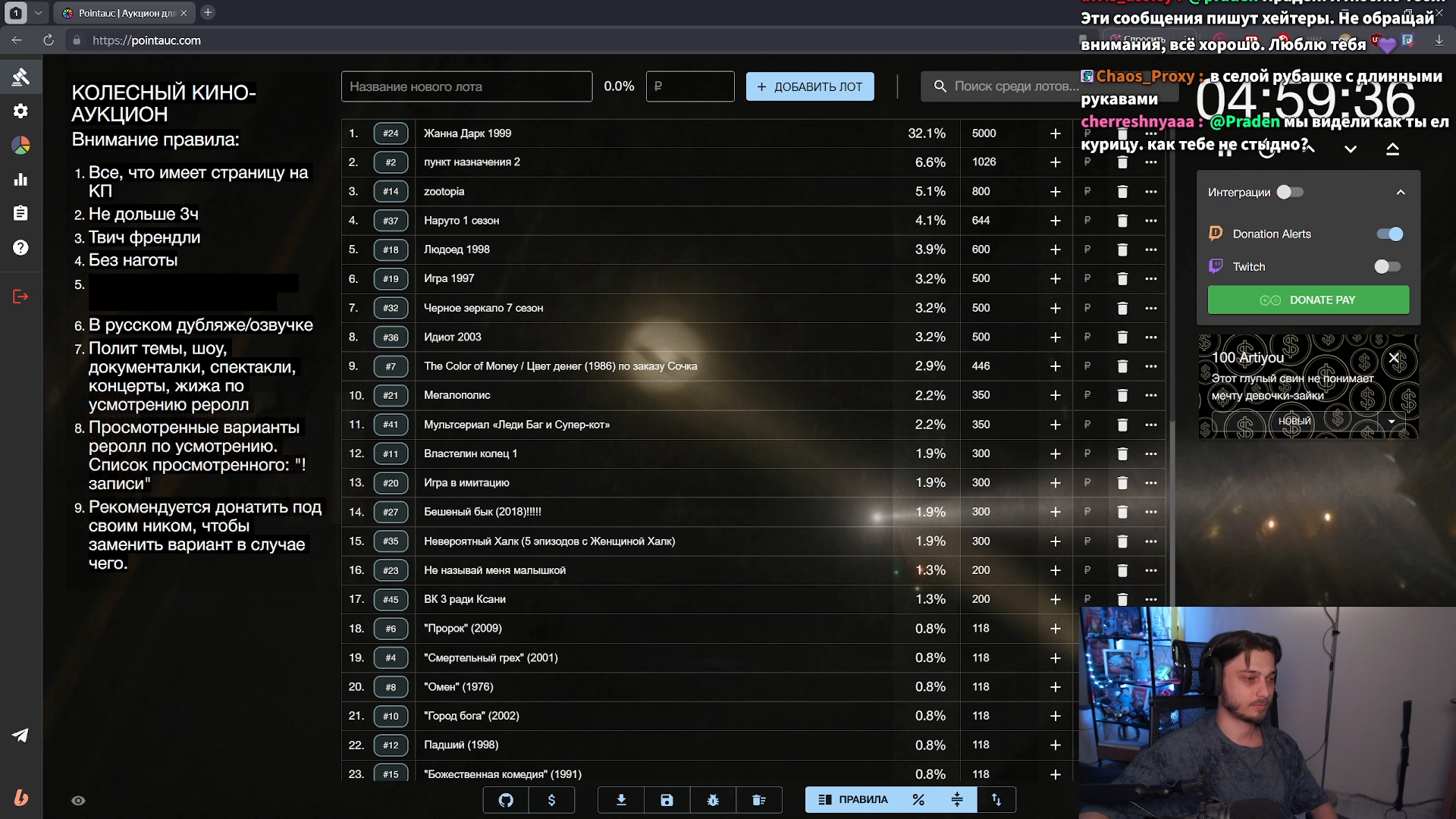Collapse the Интеграции panel chevron

pos(1401,193)
